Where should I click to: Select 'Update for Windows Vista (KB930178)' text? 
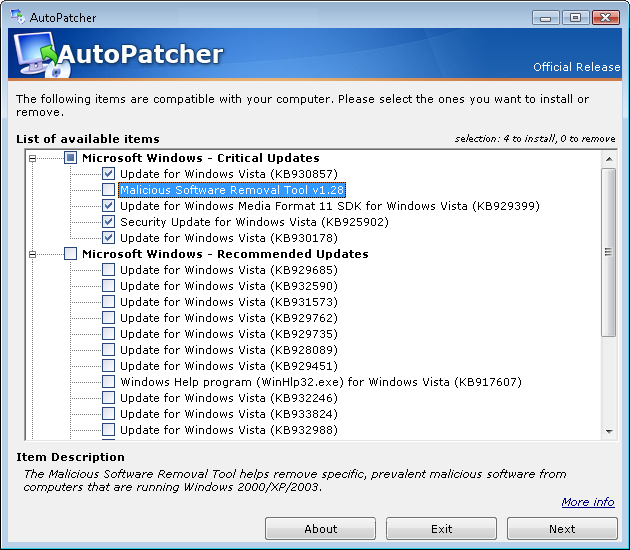[229, 238]
